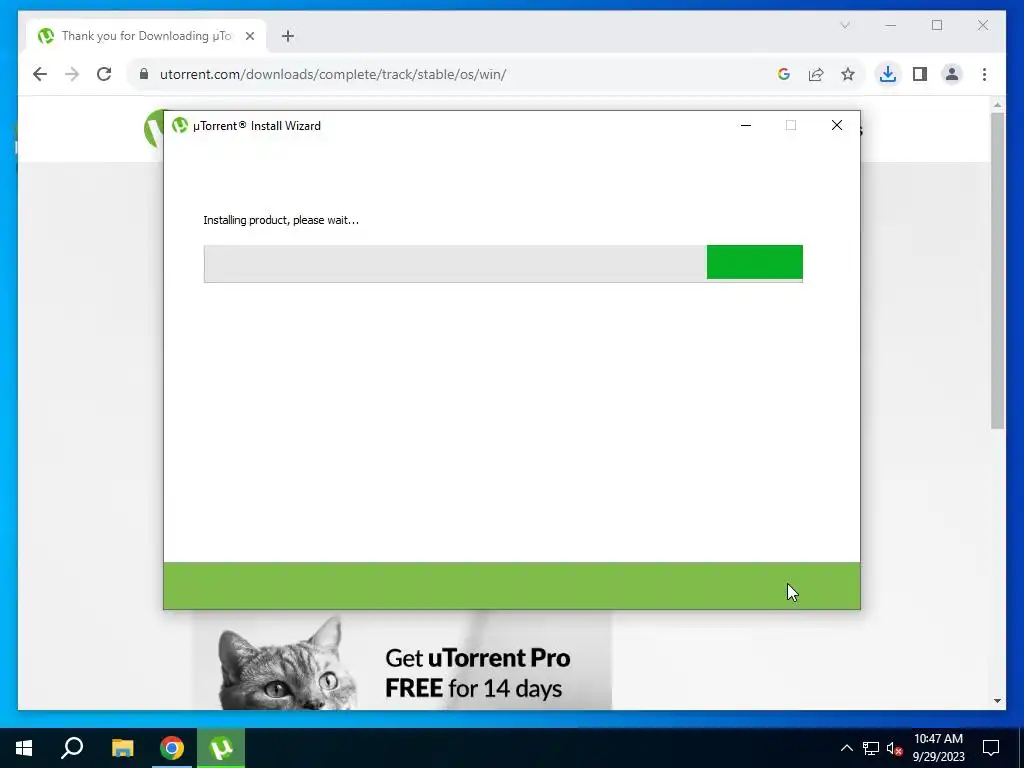
Task: Click the uTorrent logo in wizard title bar
Action: click(x=180, y=125)
